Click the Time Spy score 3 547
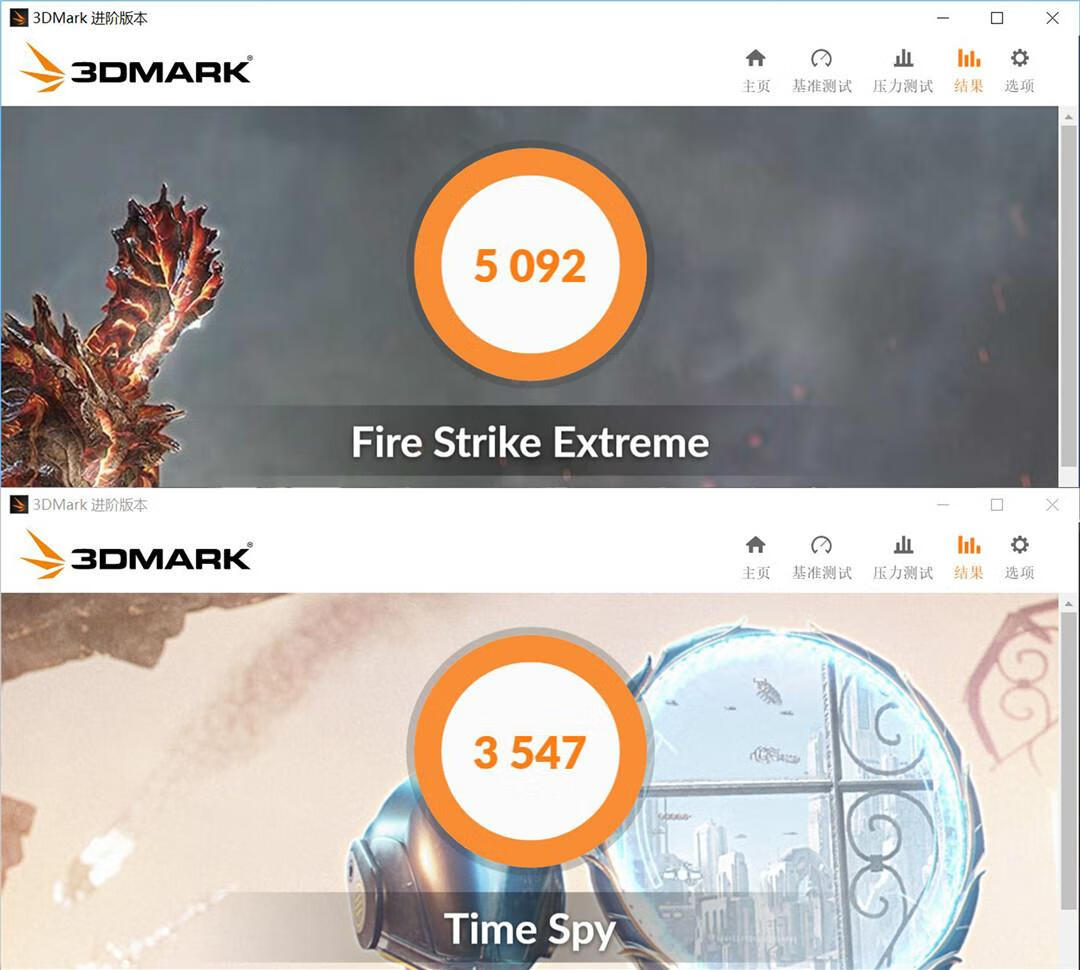The width and height of the screenshot is (1080, 970). point(530,752)
